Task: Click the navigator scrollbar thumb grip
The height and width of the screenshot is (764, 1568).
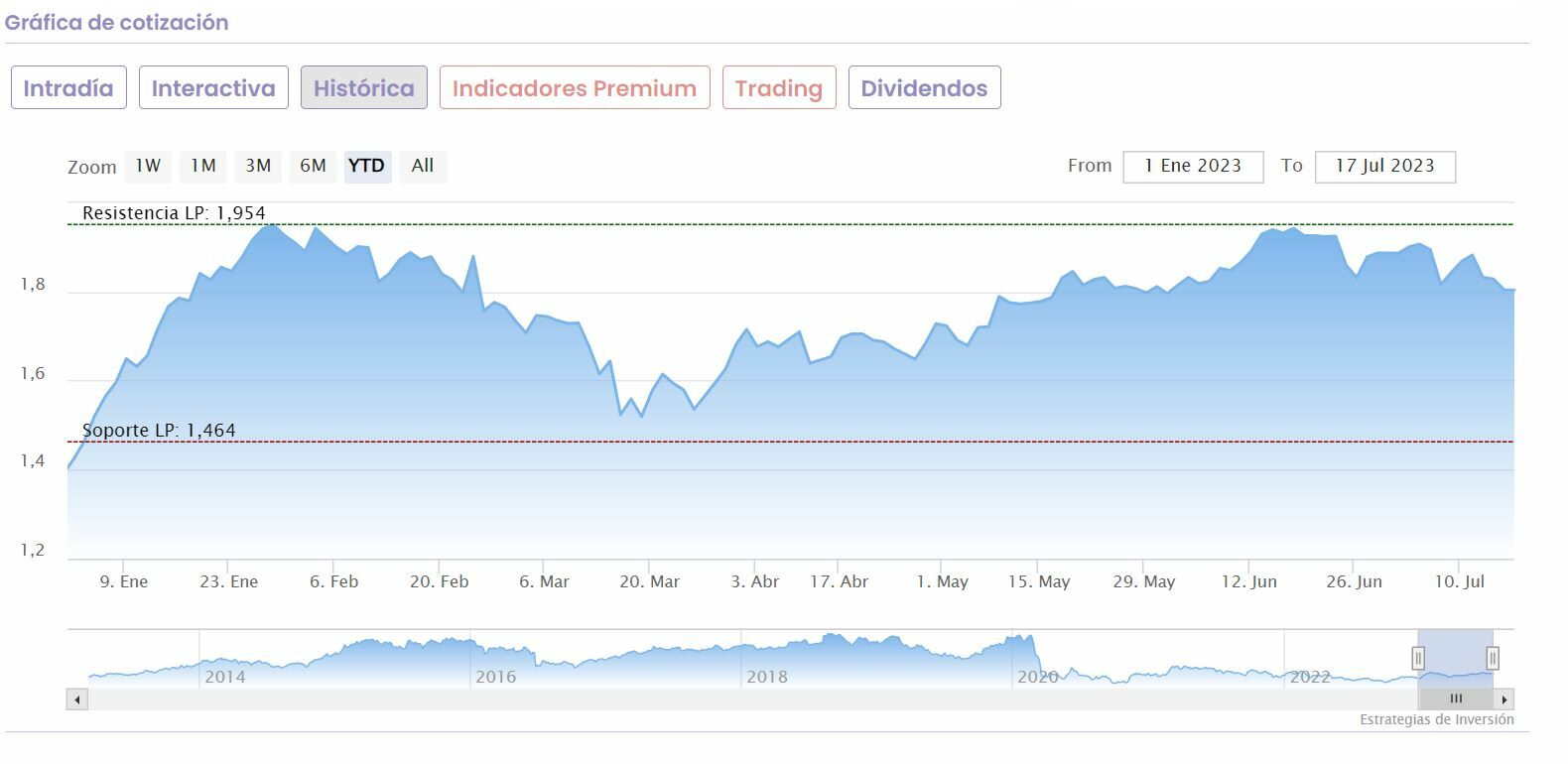Action: click(1456, 699)
